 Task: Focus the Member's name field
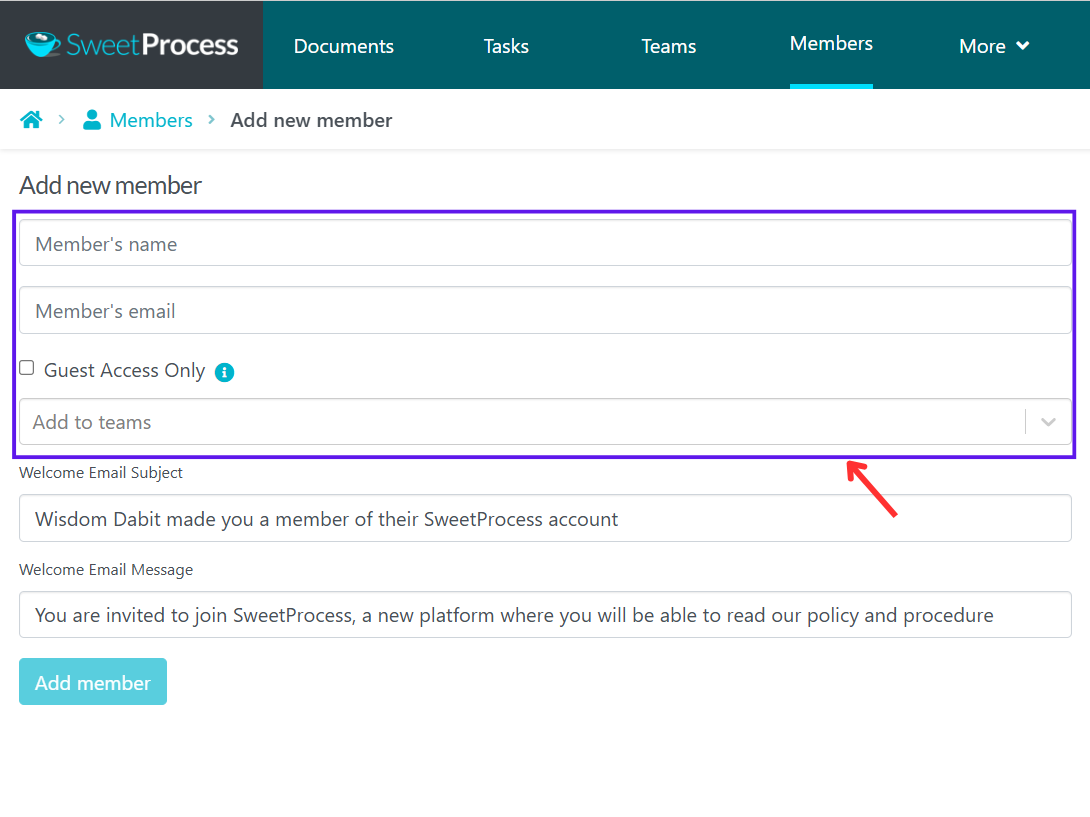click(x=545, y=243)
